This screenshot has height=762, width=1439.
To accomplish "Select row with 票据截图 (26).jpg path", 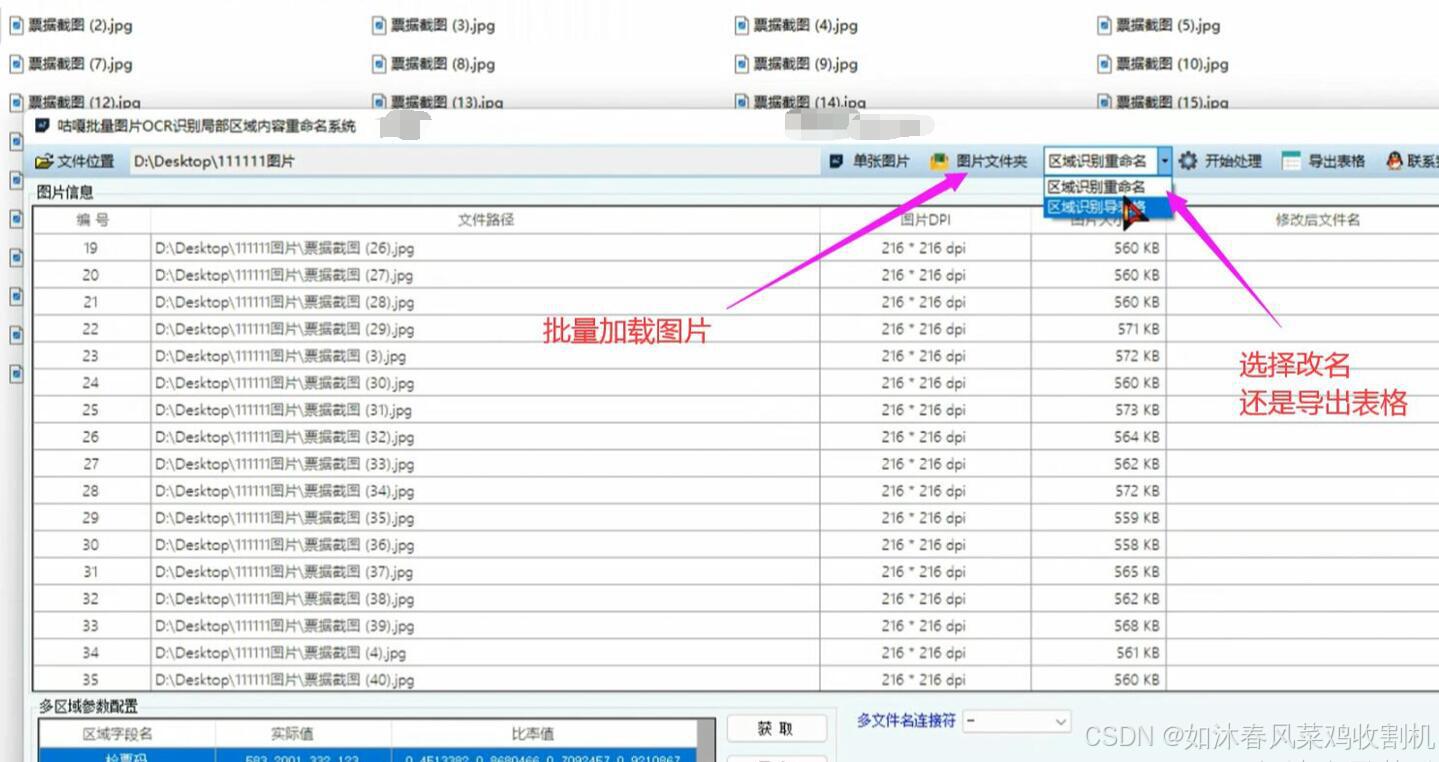I will (x=736, y=248).
